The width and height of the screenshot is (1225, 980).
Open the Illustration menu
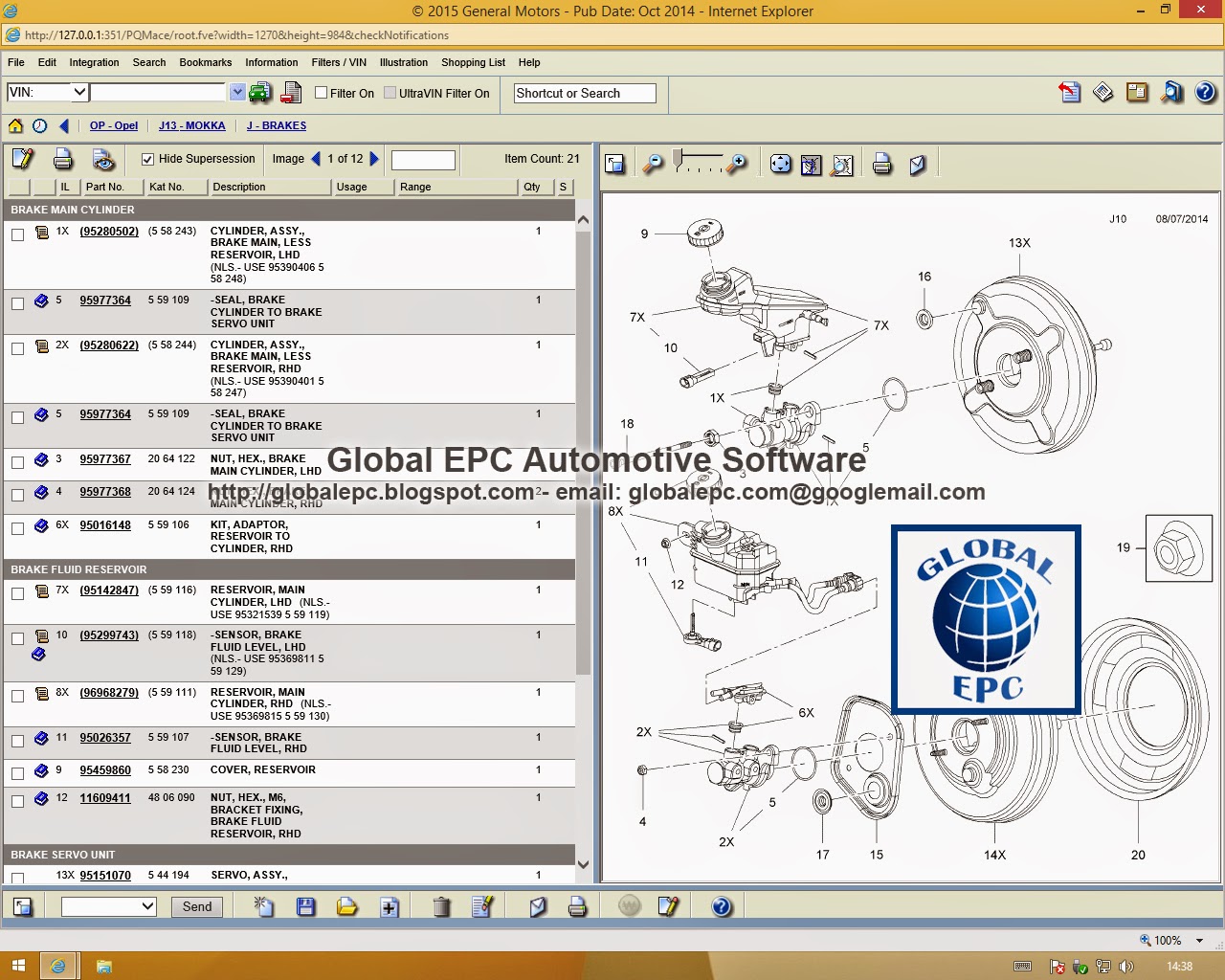(x=403, y=62)
